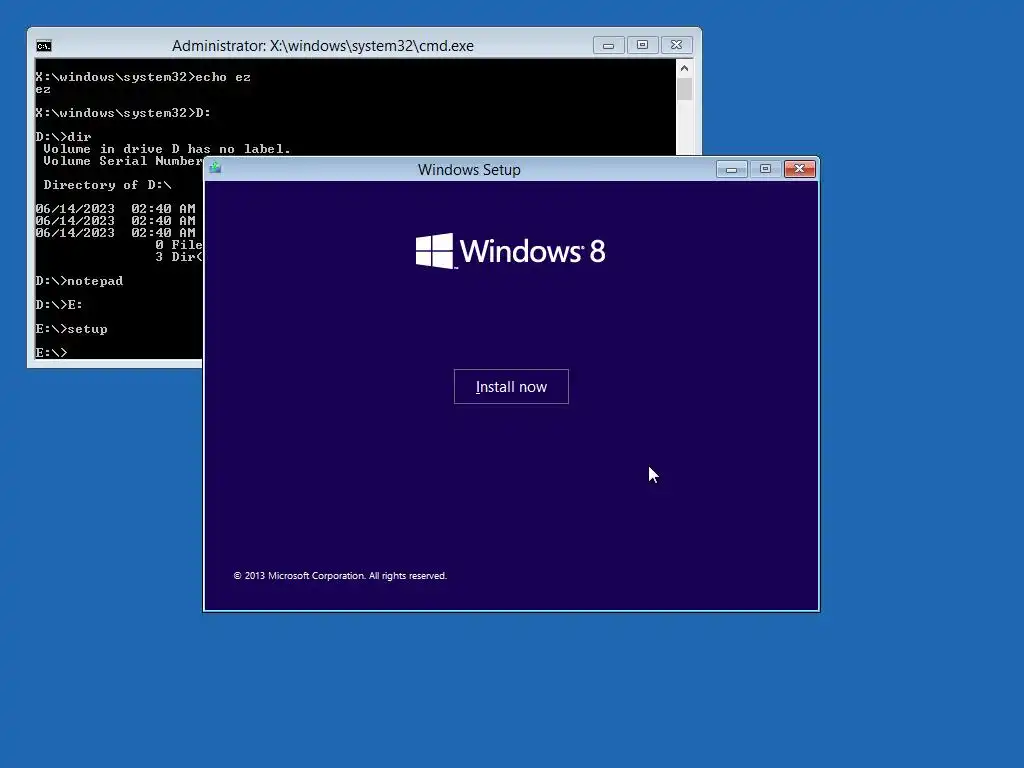This screenshot has width=1024, height=768.
Task: Open the cmd.exe title bar system icon
Action: click(44, 46)
